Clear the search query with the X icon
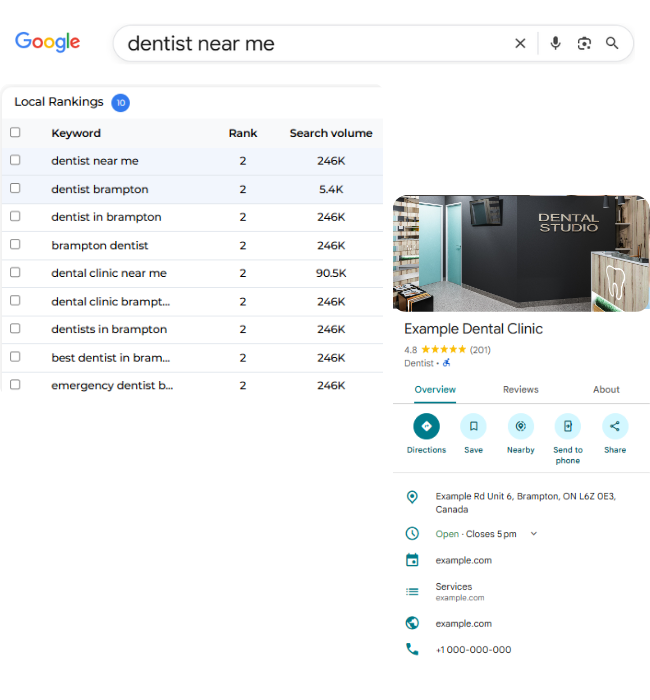 tap(520, 43)
